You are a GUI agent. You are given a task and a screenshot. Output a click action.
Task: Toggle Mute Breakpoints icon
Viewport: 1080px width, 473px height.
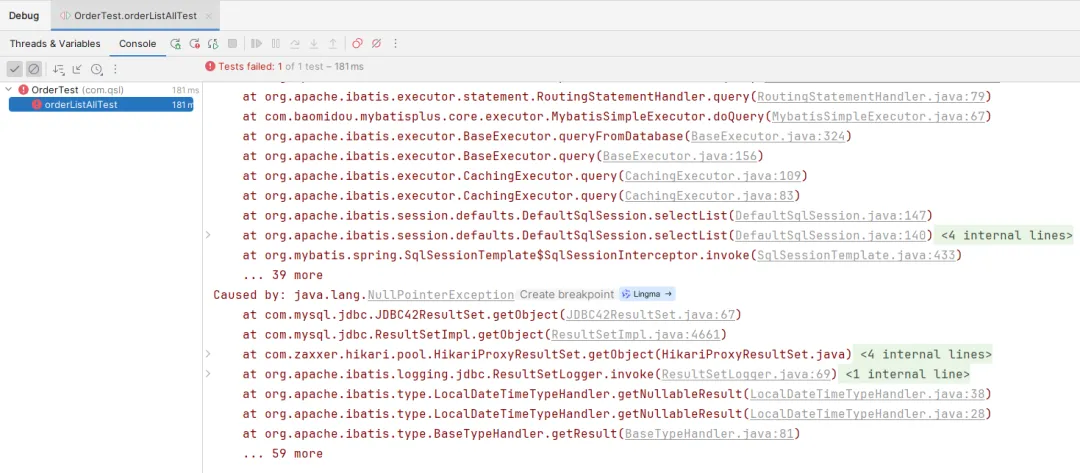(x=376, y=43)
